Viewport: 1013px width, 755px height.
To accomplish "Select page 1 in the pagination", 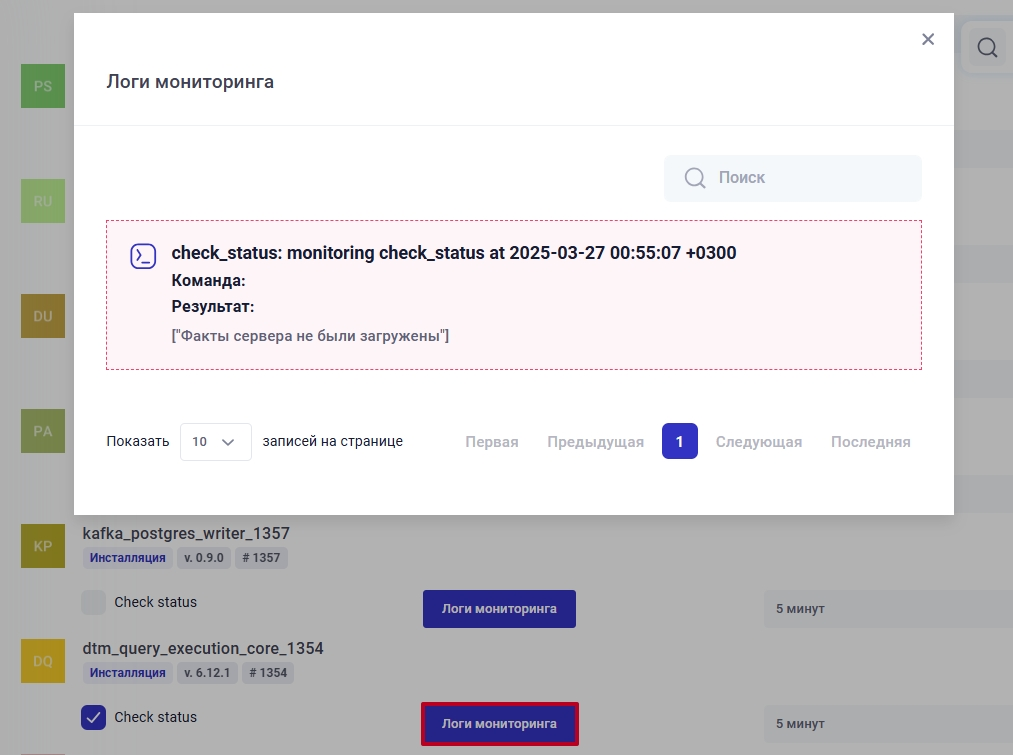I will pyautogui.click(x=680, y=441).
